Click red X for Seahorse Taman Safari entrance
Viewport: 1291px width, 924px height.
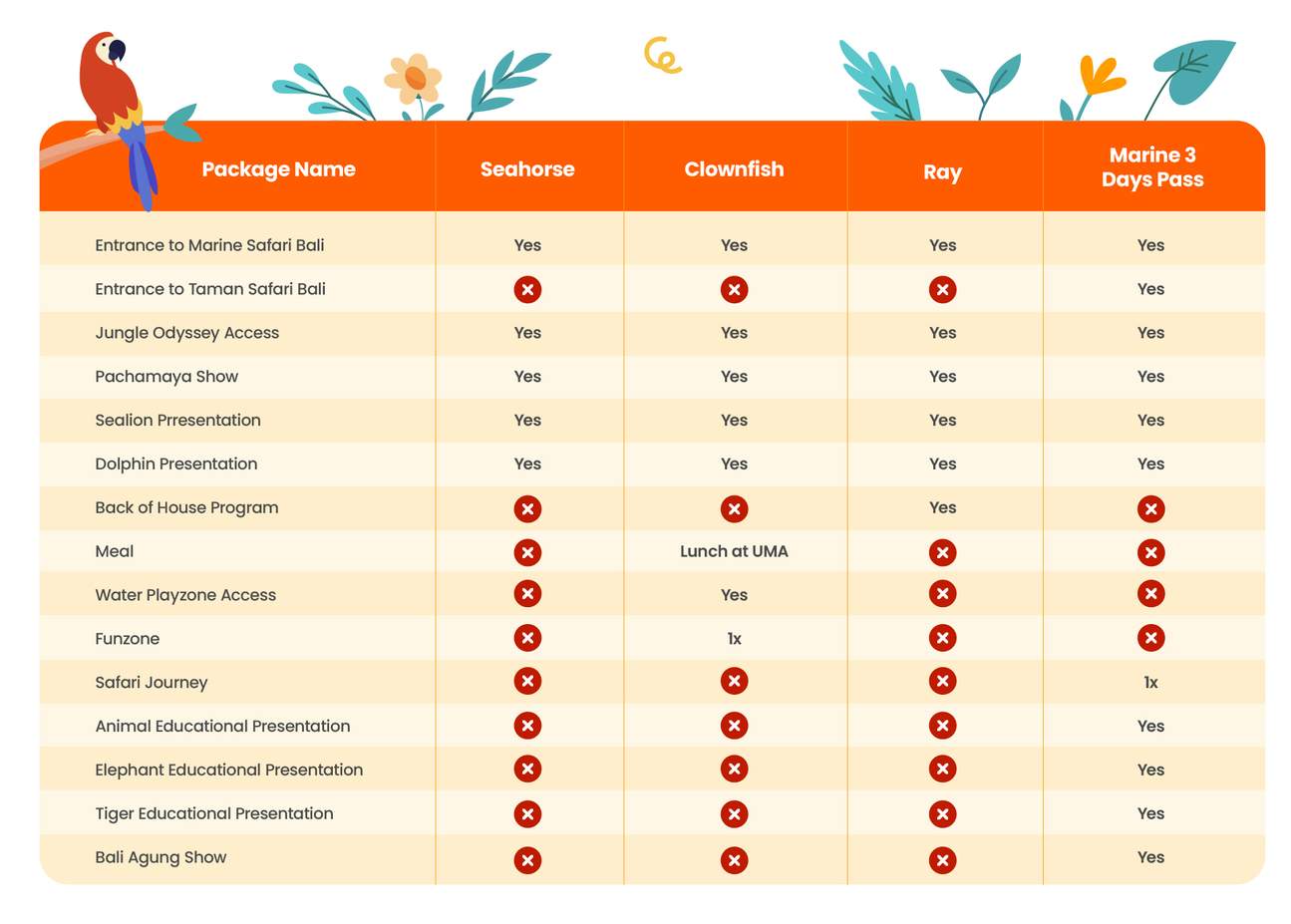[527, 290]
